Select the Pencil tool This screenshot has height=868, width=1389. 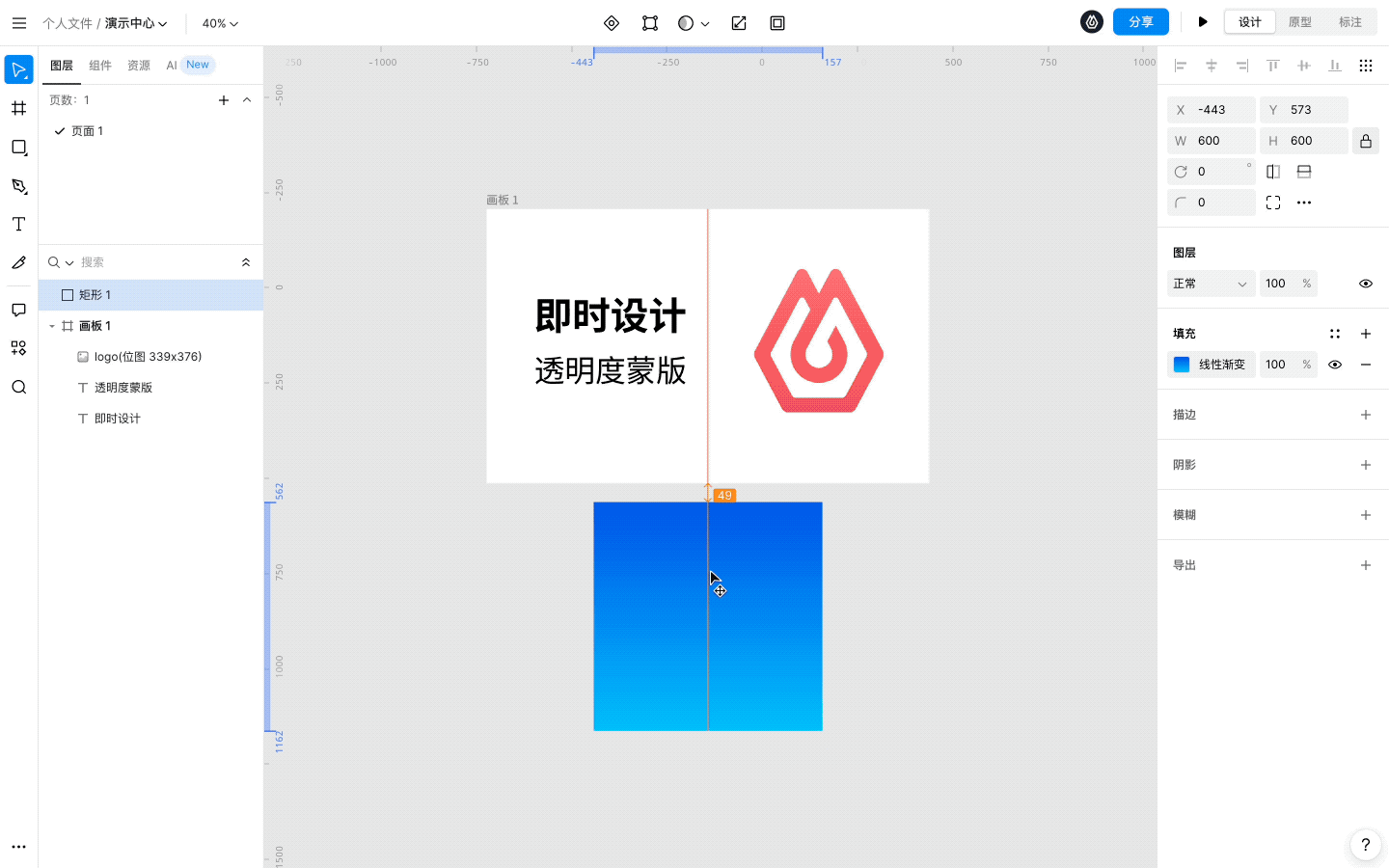pos(18,262)
